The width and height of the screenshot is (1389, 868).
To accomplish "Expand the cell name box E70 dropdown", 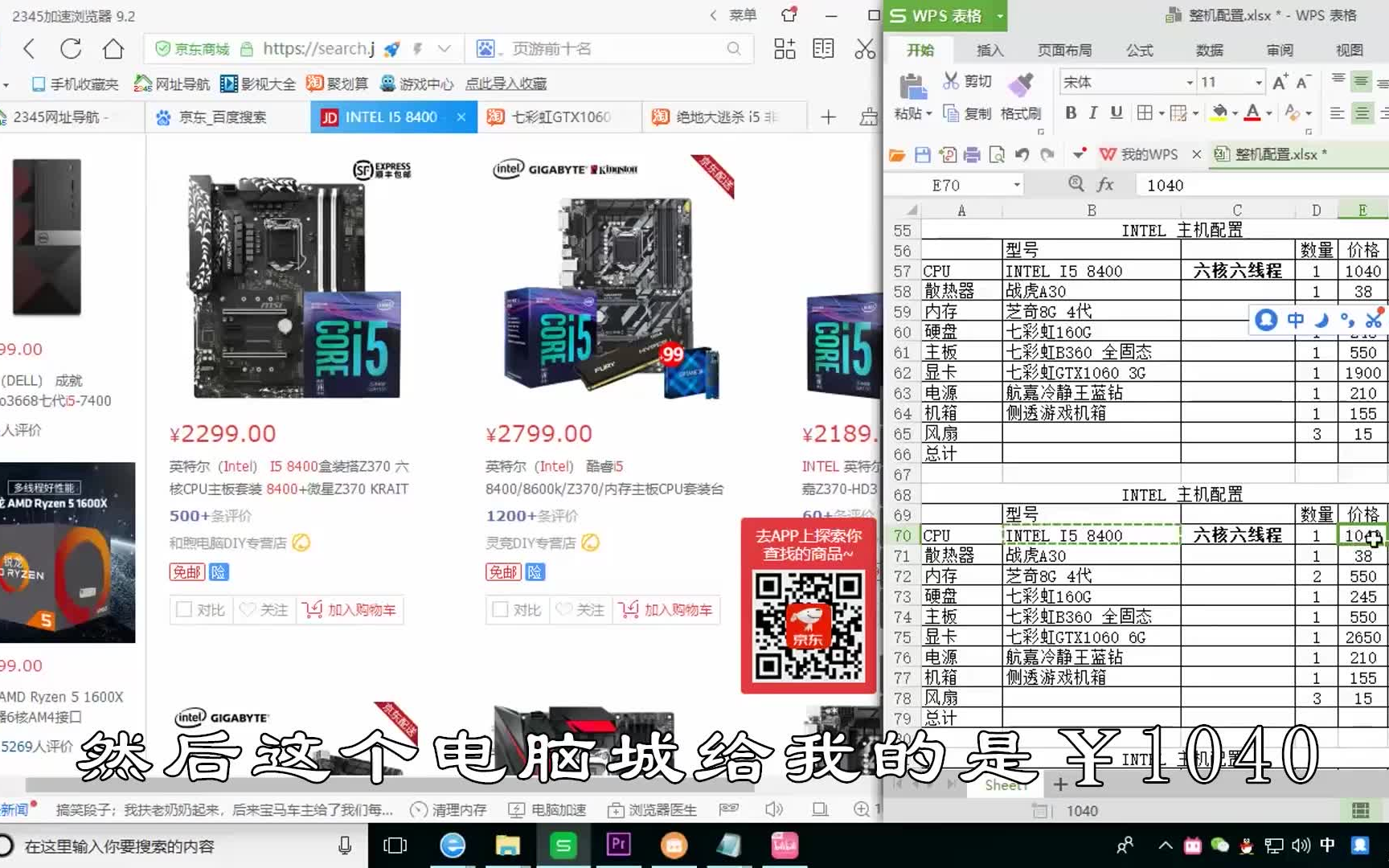I will point(1017,185).
